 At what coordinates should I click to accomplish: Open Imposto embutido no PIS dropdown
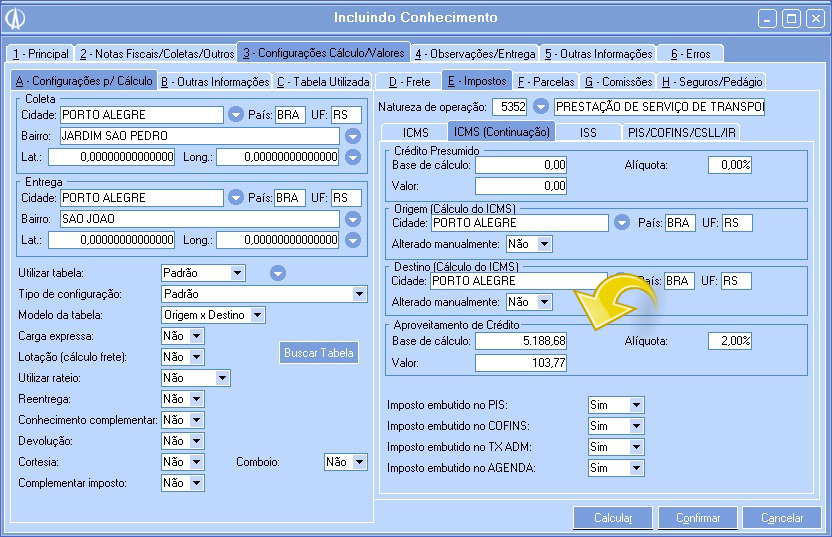636,405
